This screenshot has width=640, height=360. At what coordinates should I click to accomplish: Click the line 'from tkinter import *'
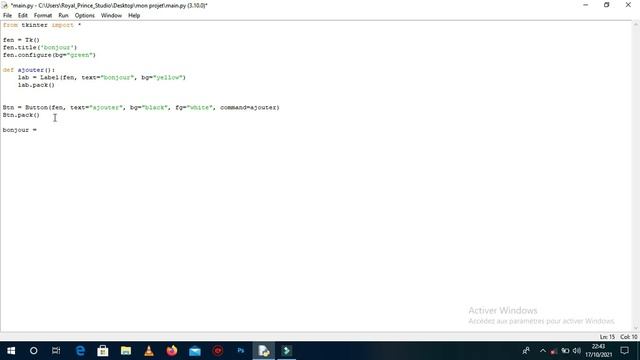42,25
